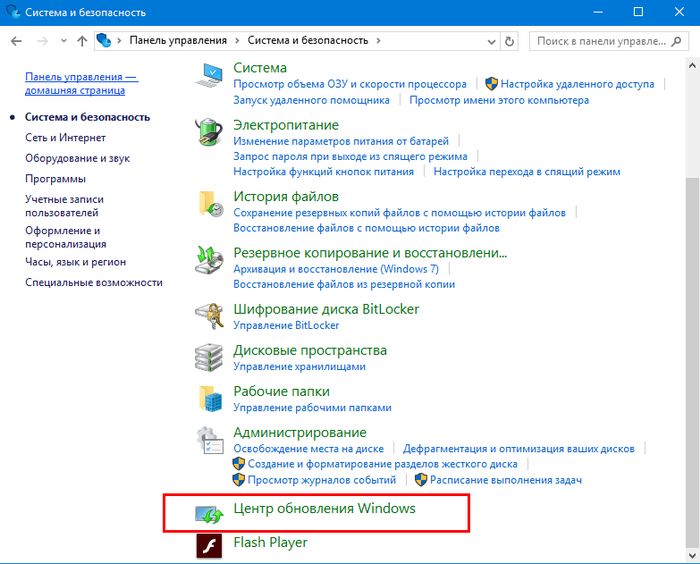The image size is (700, 564).
Task: Click the Дисковые пространства drives icon
Action: coord(210,357)
